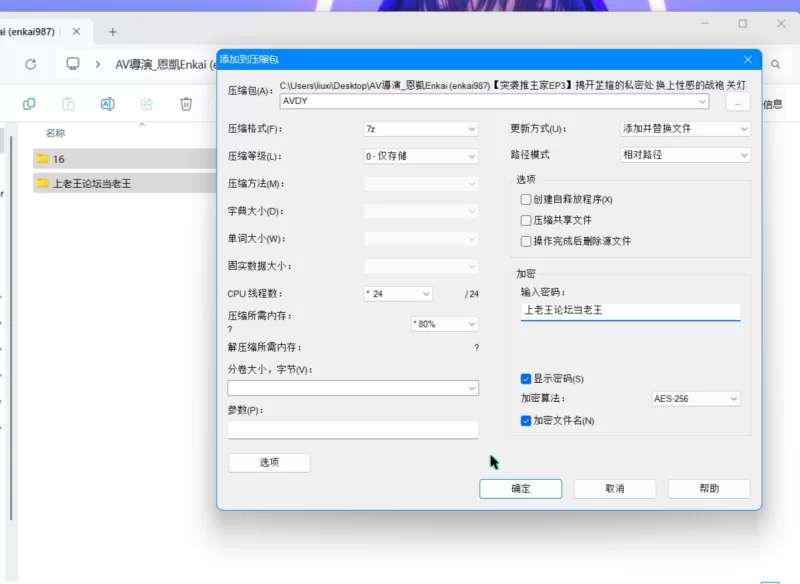
Task: Select 上老王论坛当老王 folder in Explorer
Action: click(x=125, y=183)
